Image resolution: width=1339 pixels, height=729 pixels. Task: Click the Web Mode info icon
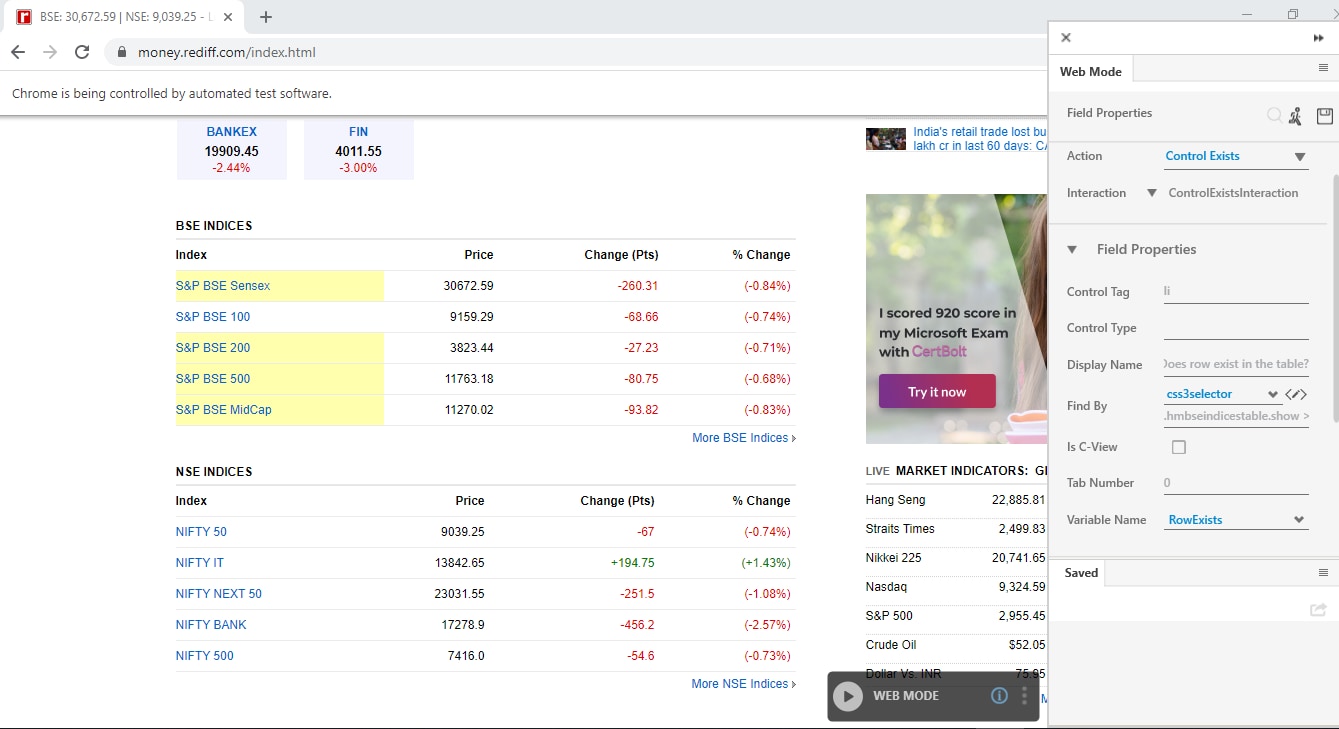tap(999, 696)
